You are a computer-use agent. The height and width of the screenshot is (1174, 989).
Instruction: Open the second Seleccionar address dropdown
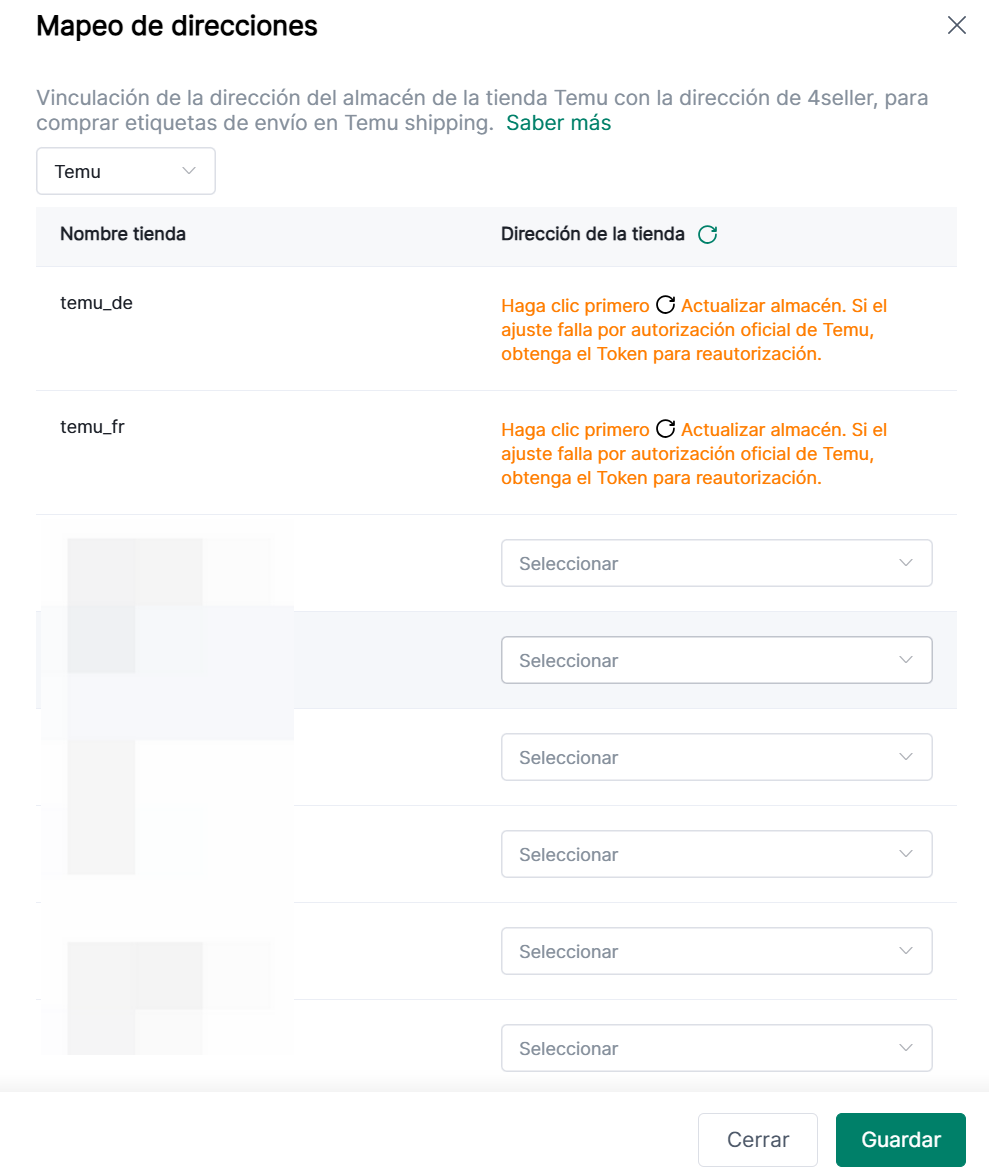pyautogui.click(x=716, y=660)
